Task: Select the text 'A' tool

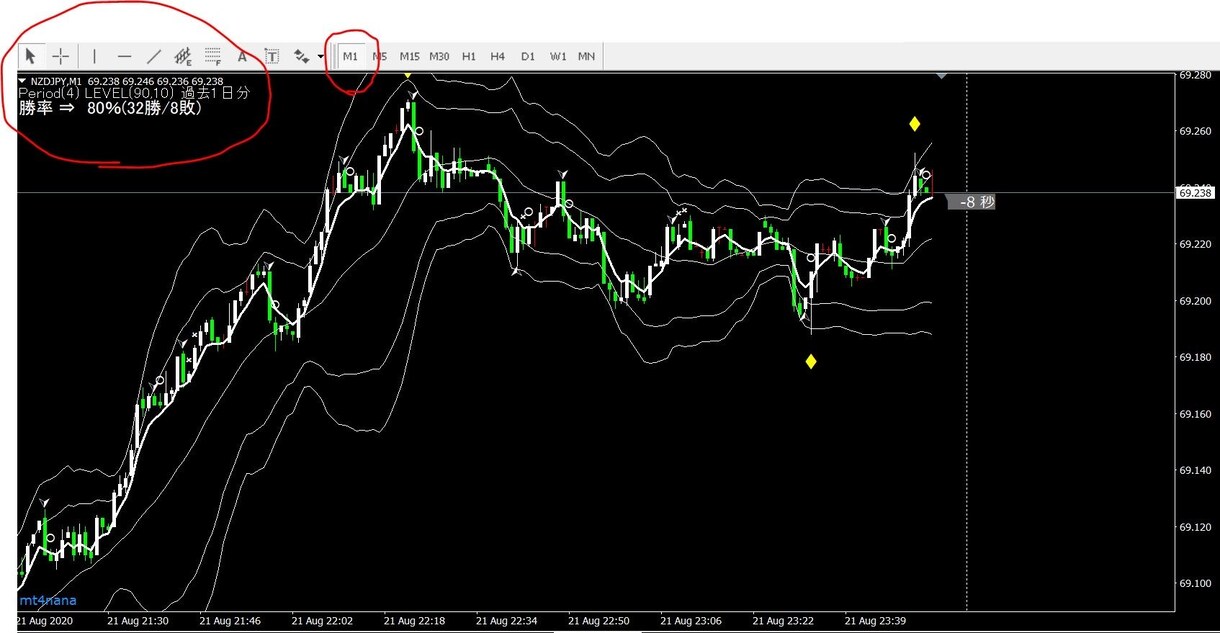Action: pyautogui.click(x=242, y=56)
